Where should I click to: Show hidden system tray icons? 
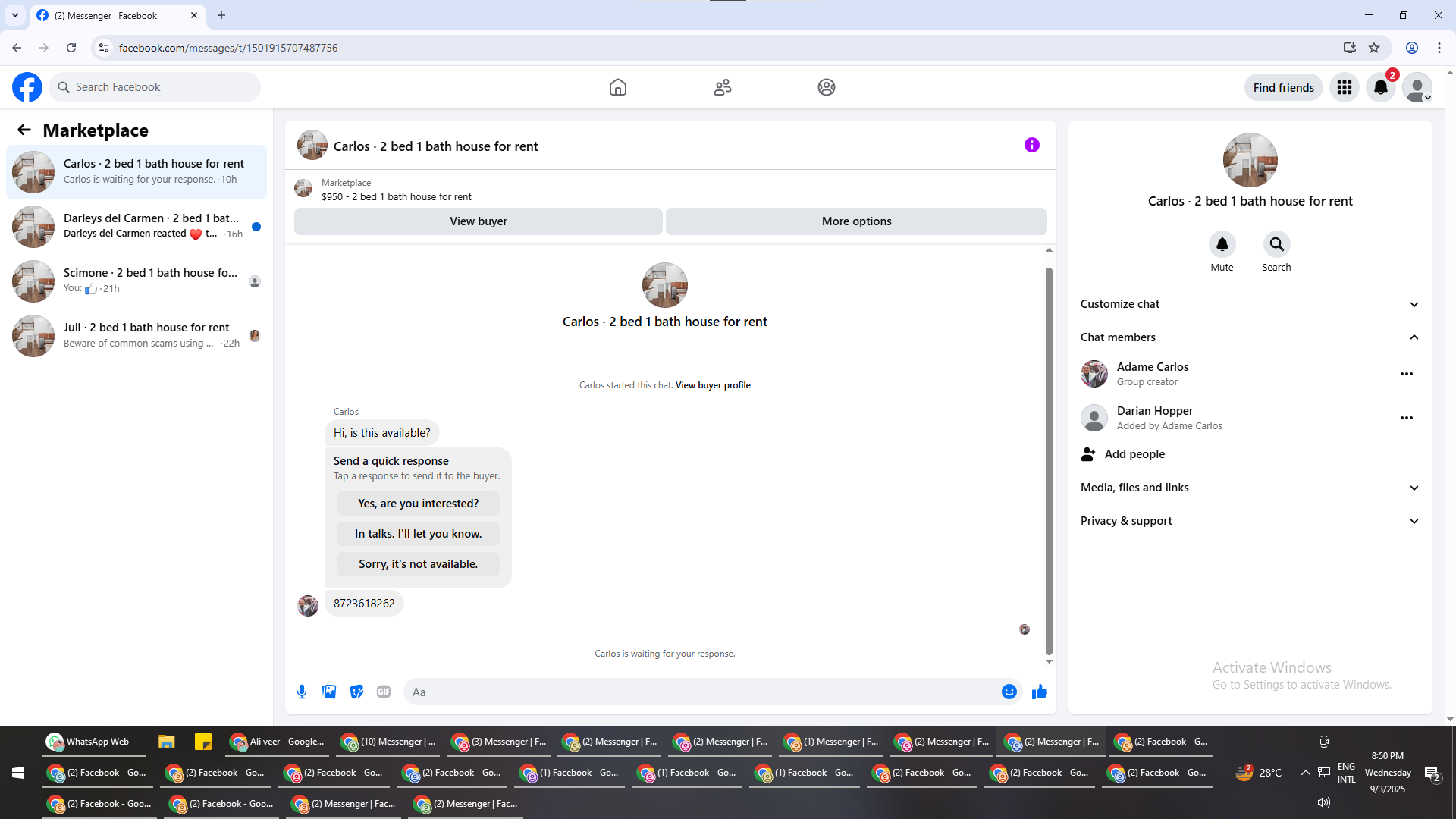point(1305,773)
